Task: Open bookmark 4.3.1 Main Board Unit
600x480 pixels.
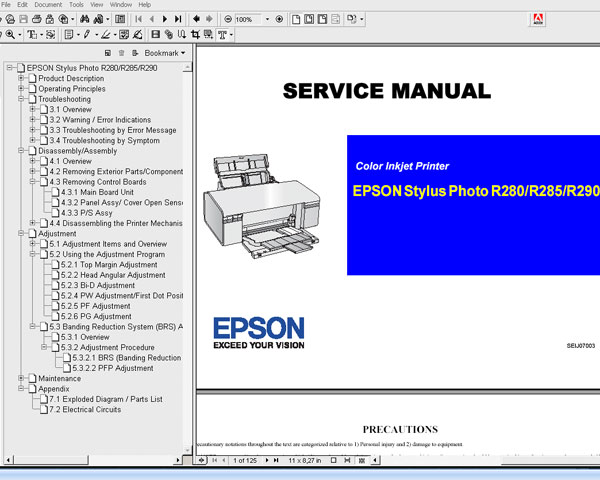Action: tap(98, 192)
